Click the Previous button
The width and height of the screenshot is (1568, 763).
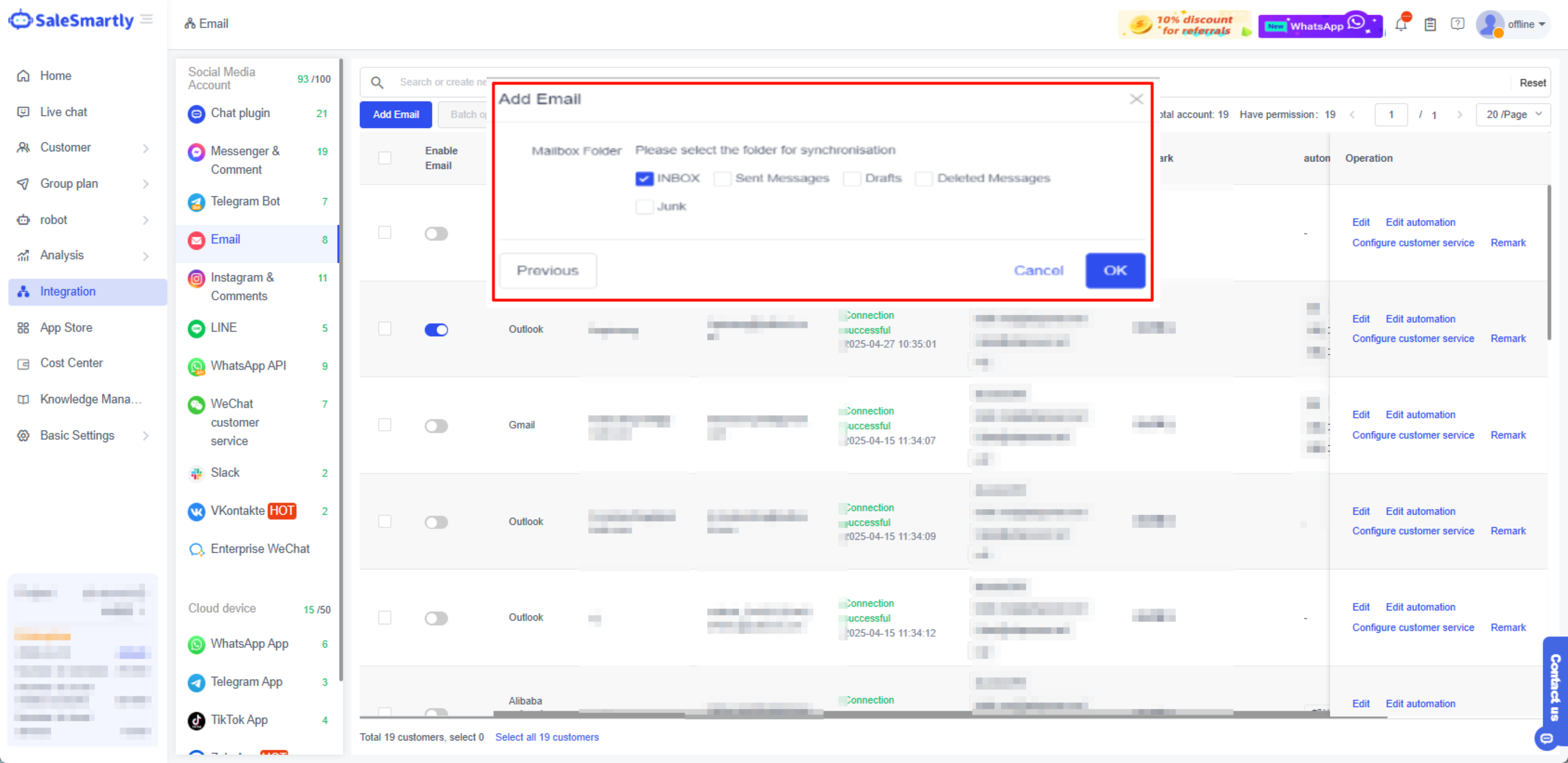pyautogui.click(x=547, y=270)
